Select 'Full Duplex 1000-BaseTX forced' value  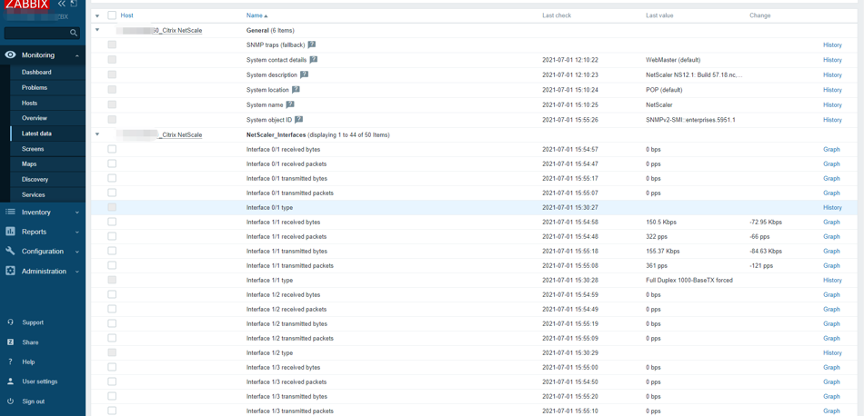pyautogui.click(x=689, y=280)
